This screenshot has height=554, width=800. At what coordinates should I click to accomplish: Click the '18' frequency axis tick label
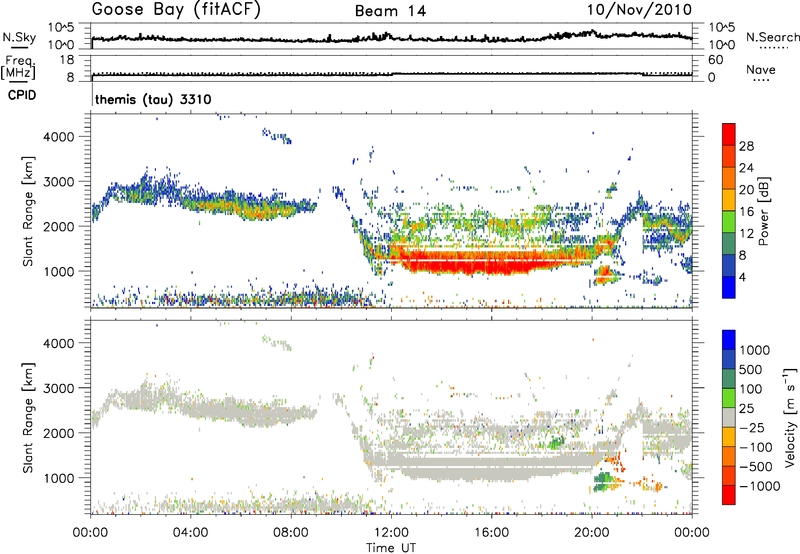coord(67,60)
